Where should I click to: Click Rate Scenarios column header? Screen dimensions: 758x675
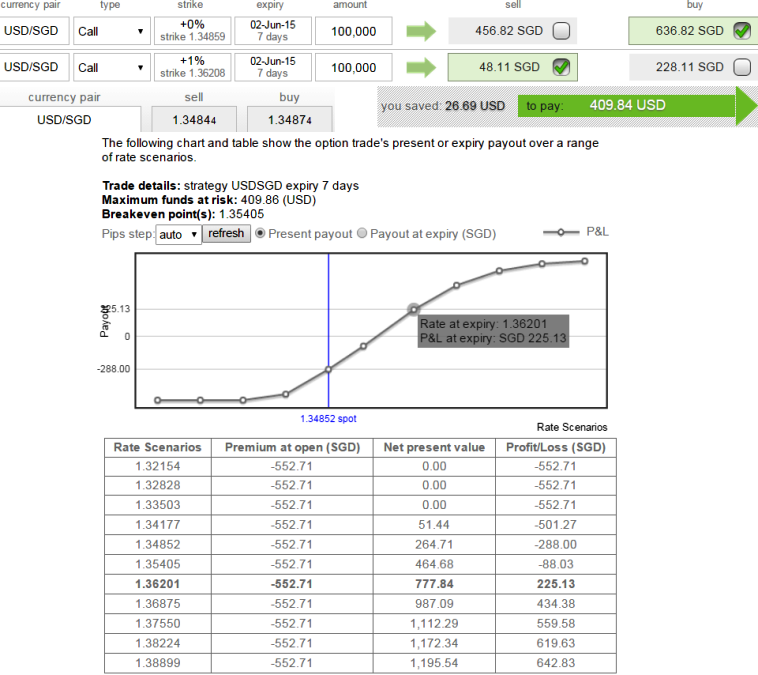158,447
